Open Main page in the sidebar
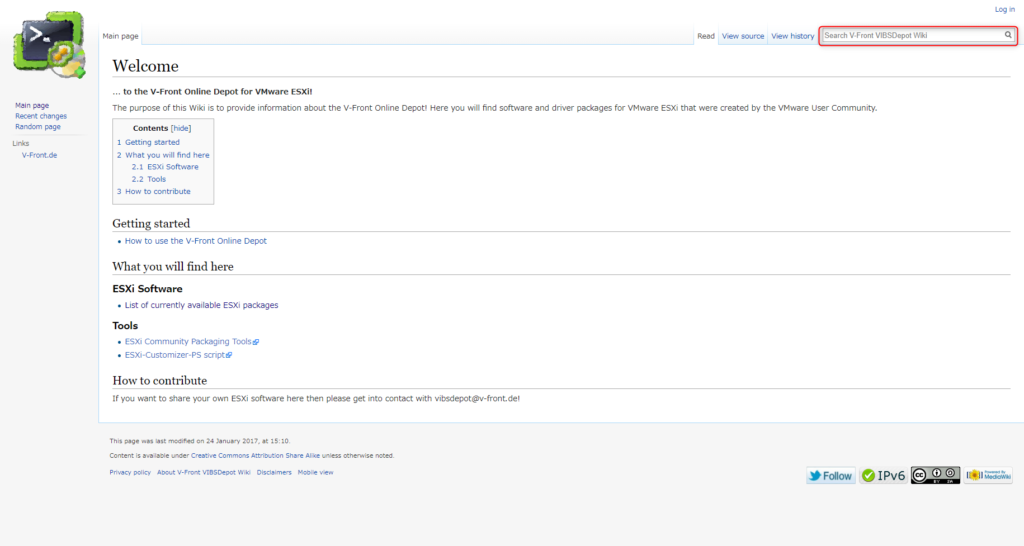 point(32,105)
